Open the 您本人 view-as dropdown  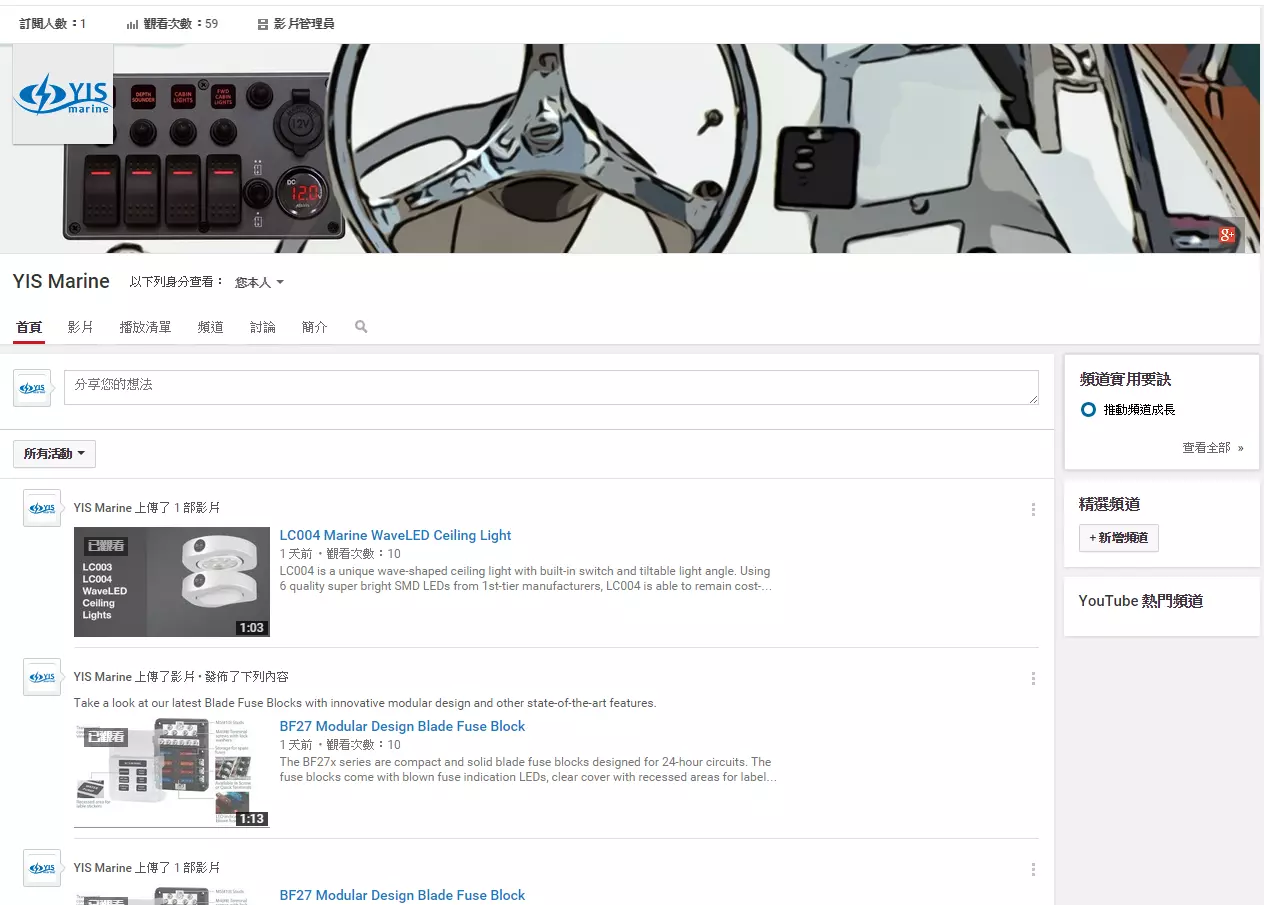coord(259,283)
